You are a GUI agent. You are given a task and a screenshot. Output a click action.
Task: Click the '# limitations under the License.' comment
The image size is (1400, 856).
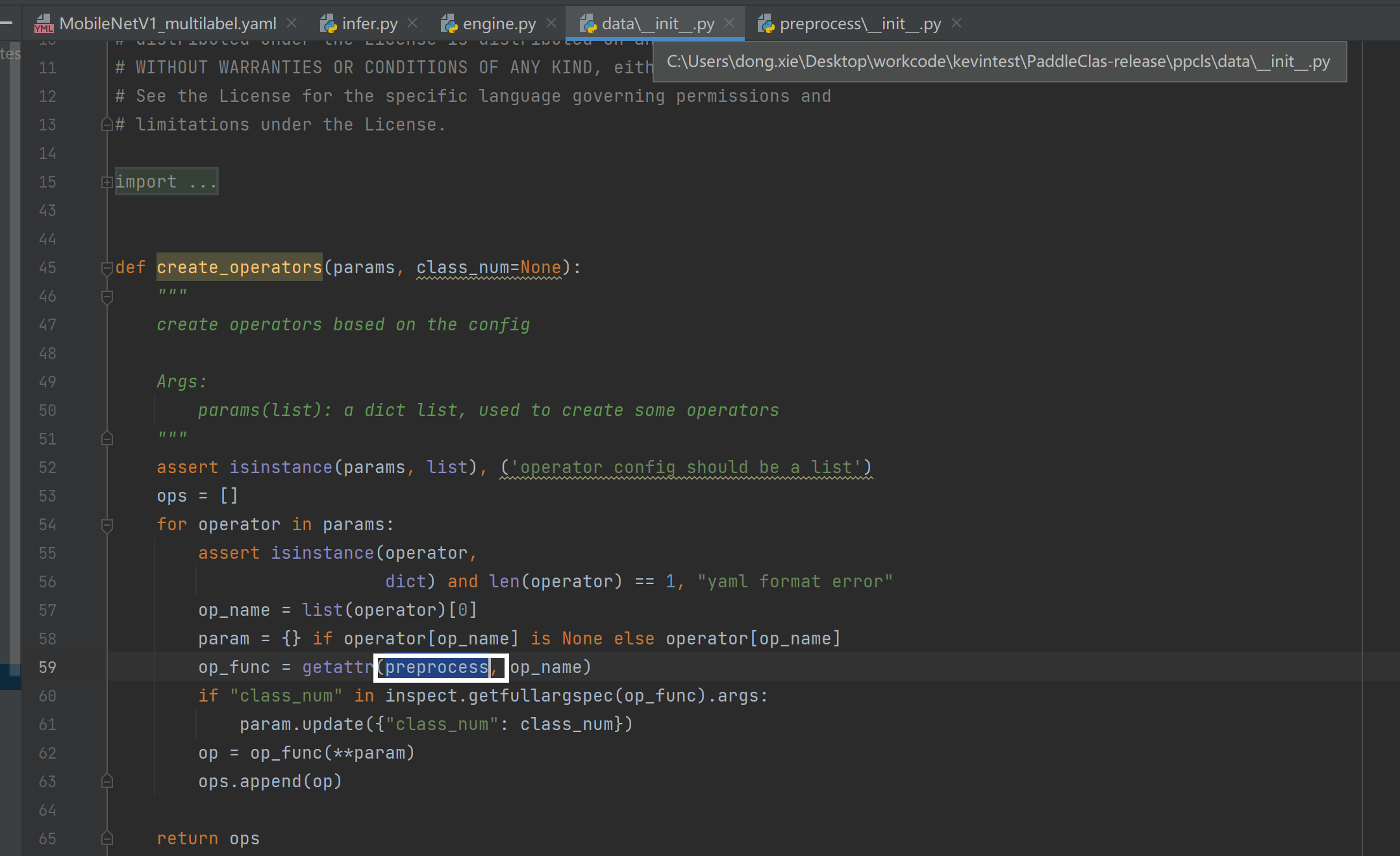pos(281,125)
